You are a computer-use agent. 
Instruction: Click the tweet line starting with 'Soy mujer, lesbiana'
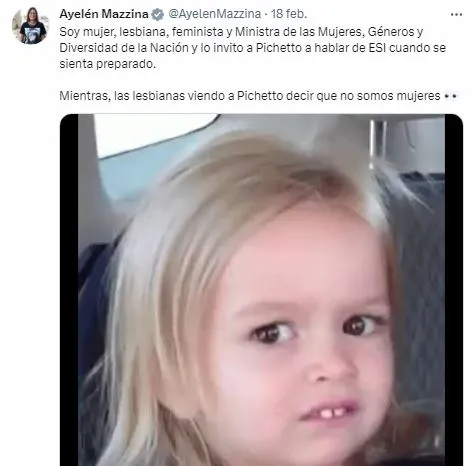241,32
